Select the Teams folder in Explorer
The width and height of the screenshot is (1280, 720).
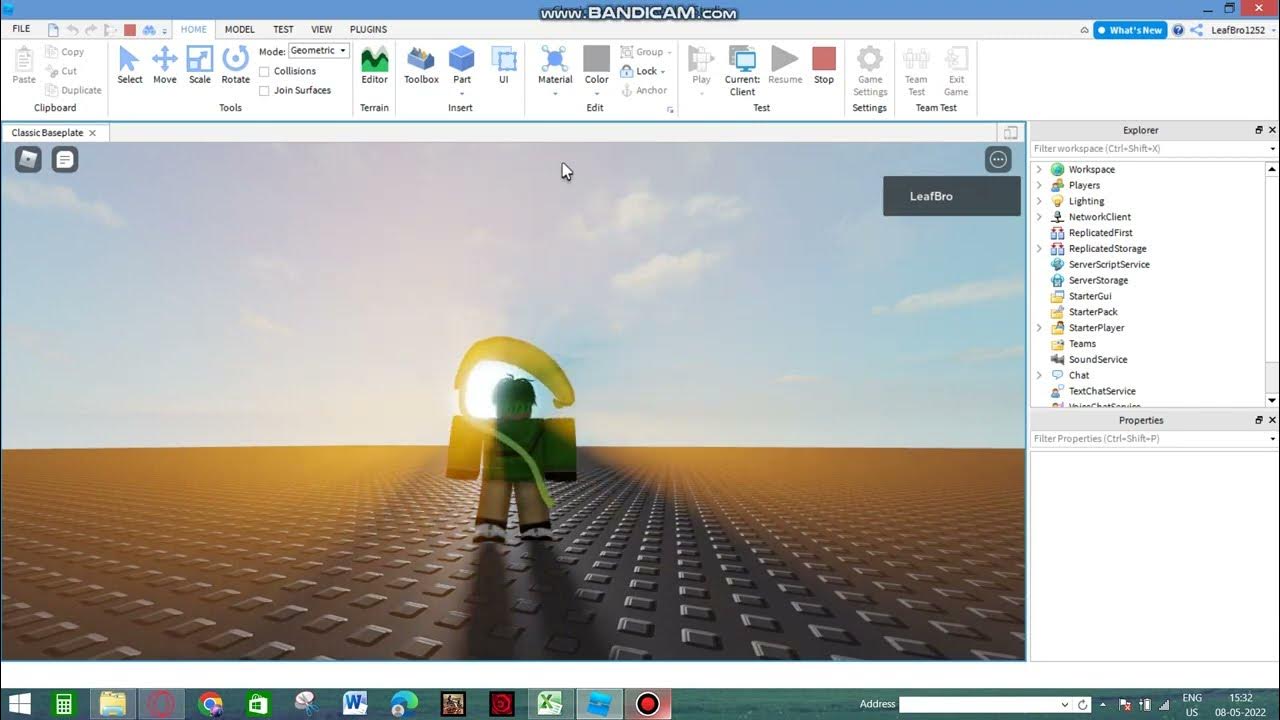tap(1082, 343)
